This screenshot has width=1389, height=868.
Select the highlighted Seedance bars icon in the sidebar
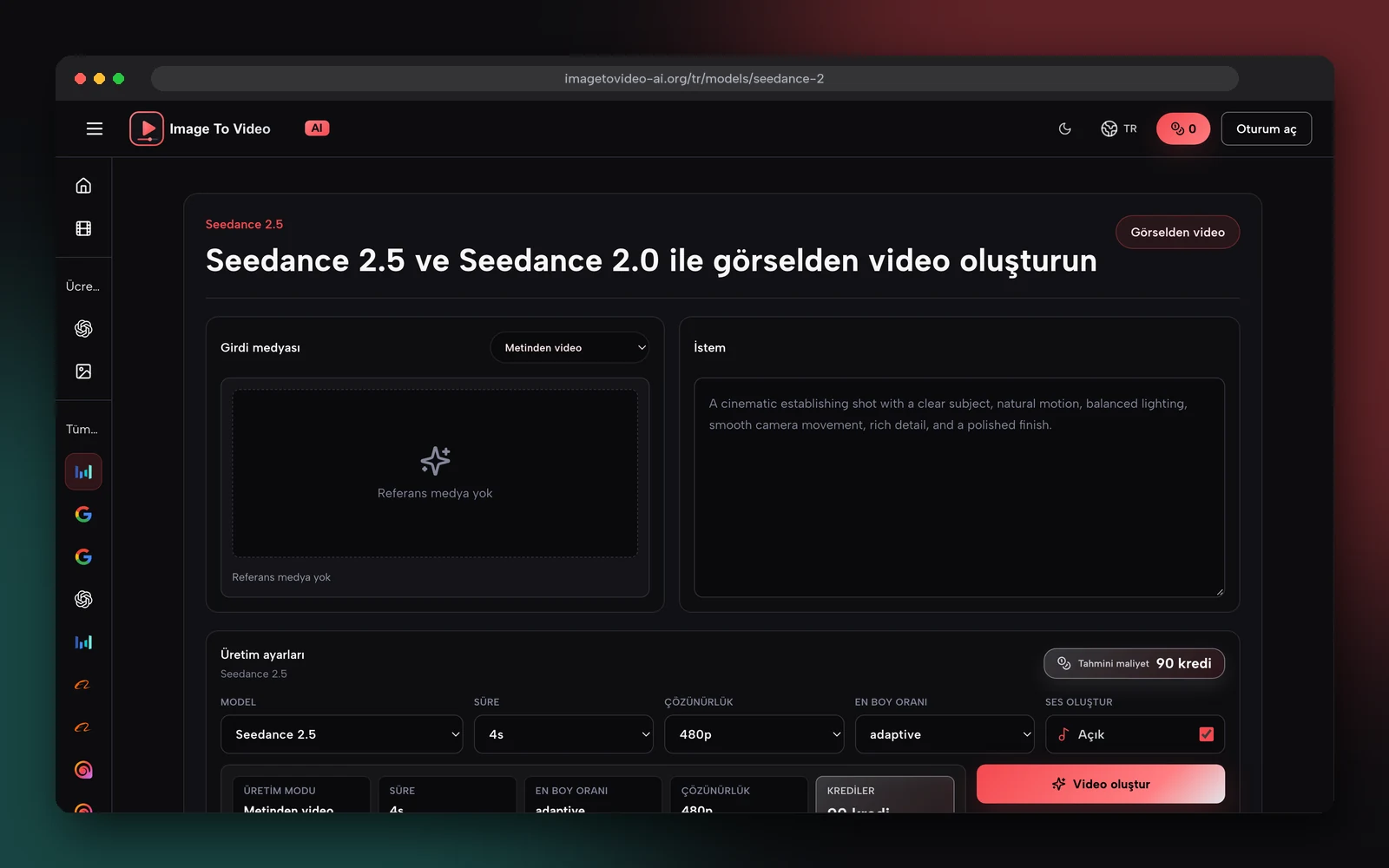pyautogui.click(x=83, y=472)
